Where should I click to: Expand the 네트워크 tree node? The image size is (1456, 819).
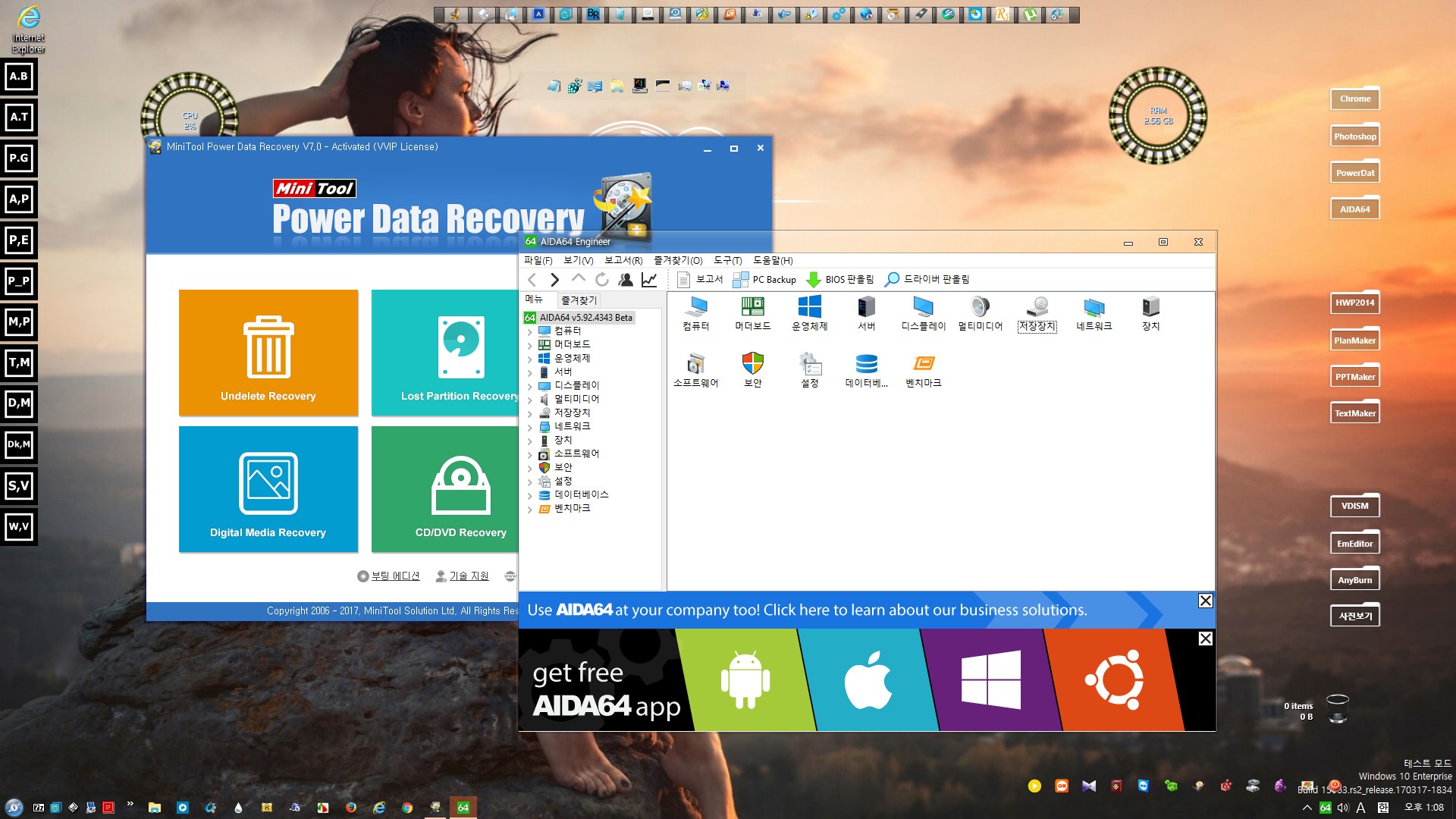click(x=529, y=428)
